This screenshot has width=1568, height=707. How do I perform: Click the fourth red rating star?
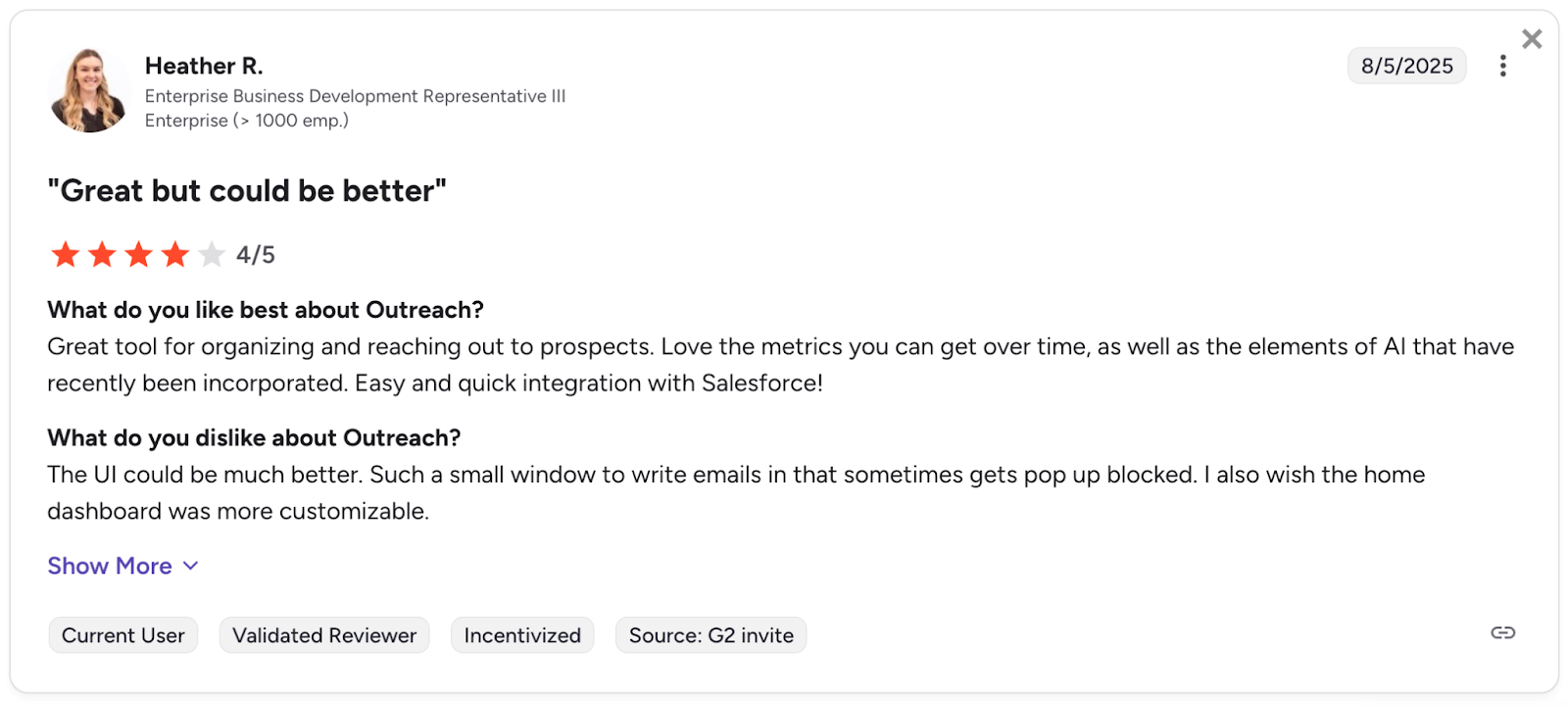coord(175,255)
